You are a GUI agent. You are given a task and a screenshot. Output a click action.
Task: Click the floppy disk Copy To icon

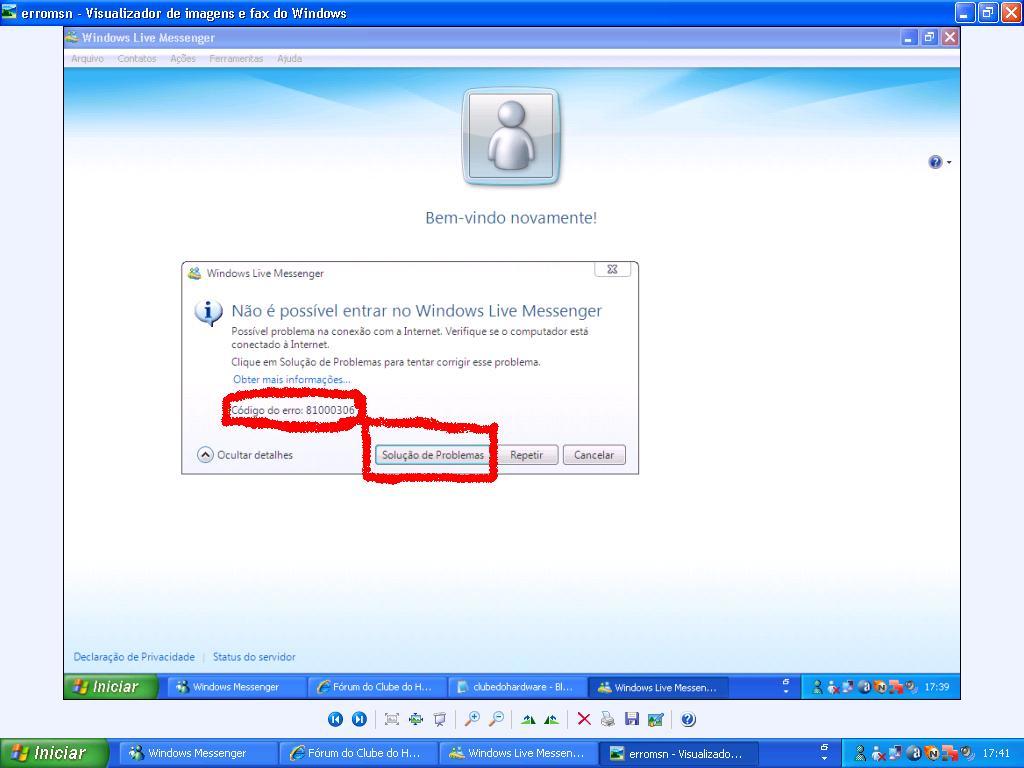click(632, 719)
